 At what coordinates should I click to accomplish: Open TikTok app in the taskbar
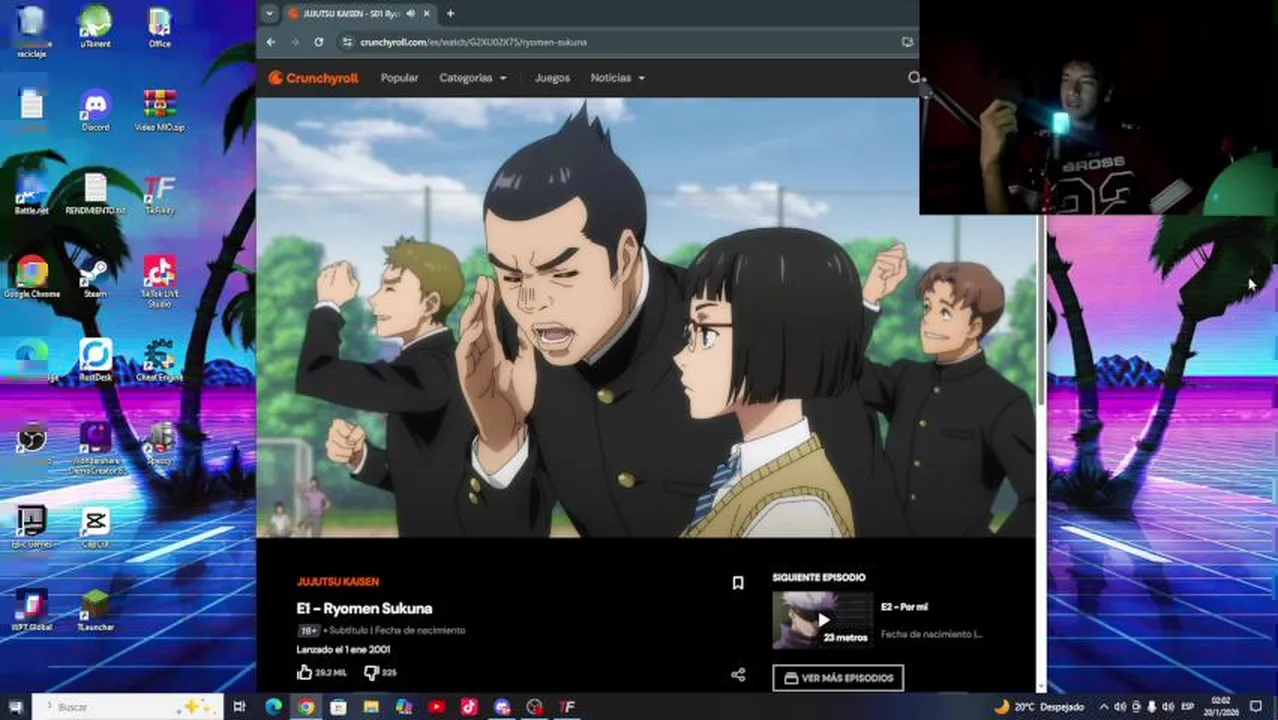point(469,707)
